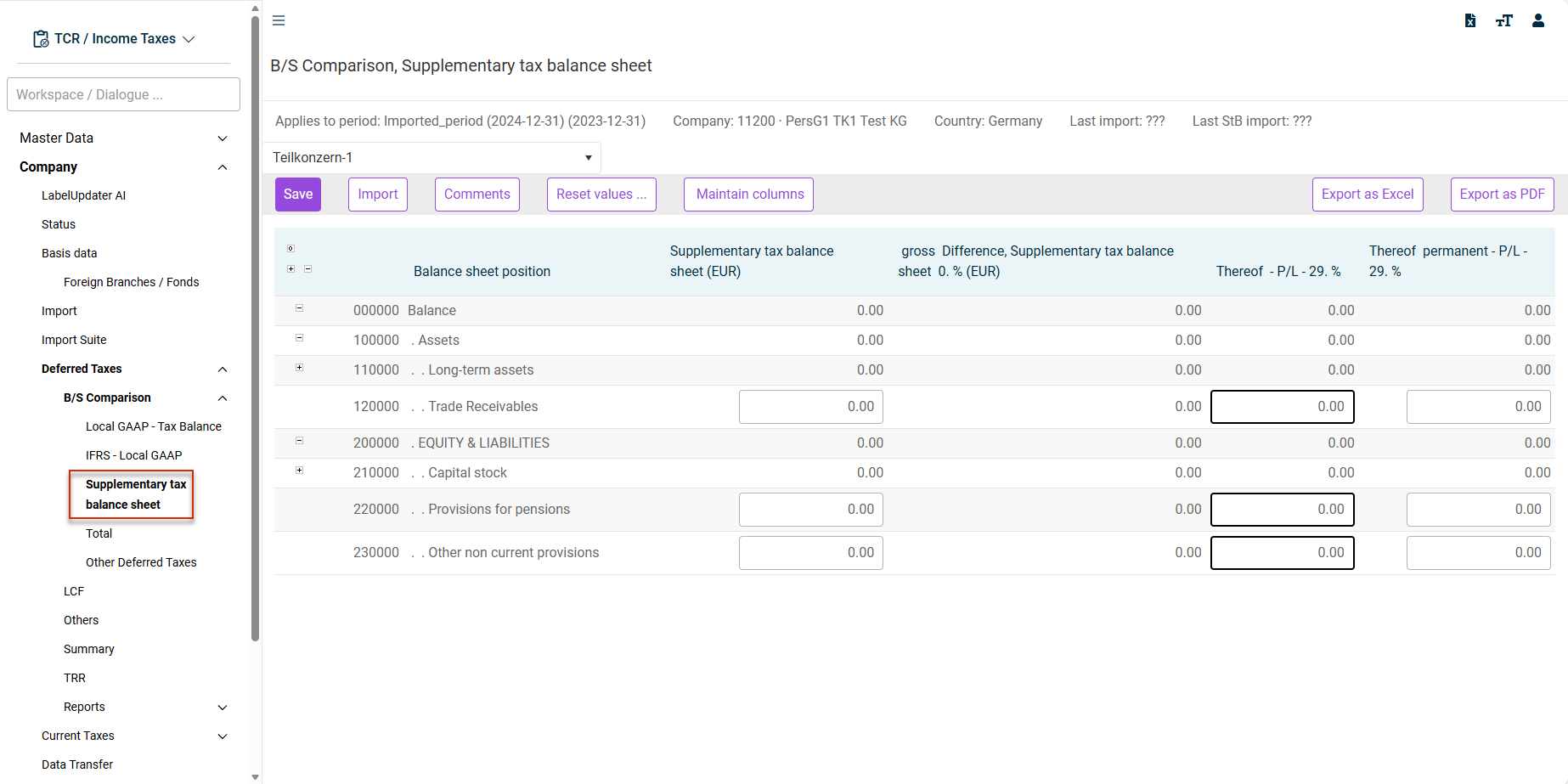Collapse the 000000 Balance row

click(x=299, y=308)
